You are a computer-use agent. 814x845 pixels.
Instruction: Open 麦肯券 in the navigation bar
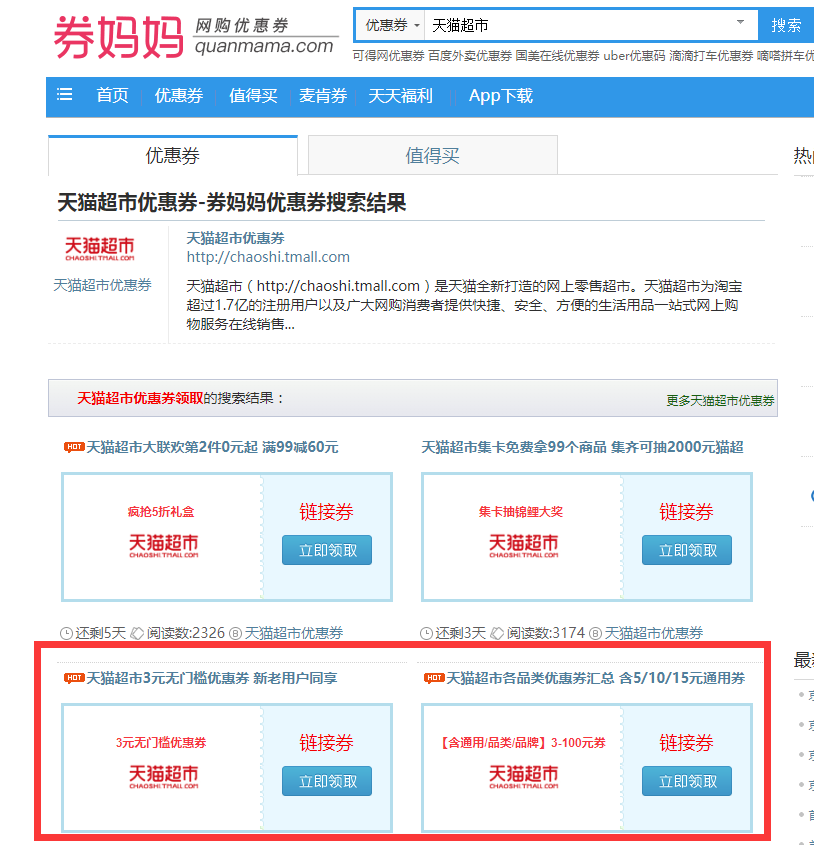click(323, 95)
